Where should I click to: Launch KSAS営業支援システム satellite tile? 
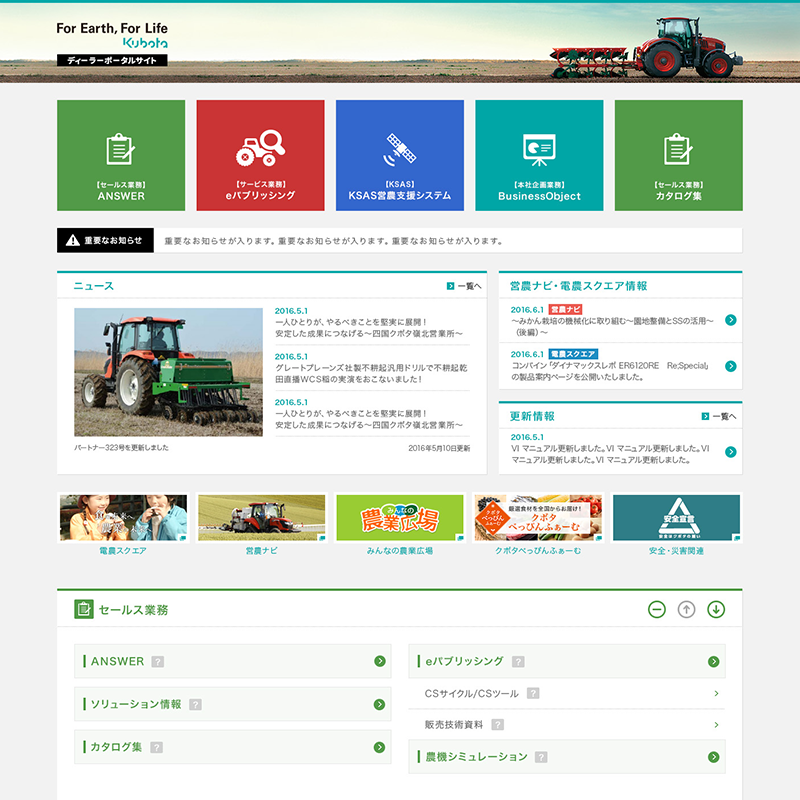(x=399, y=155)
